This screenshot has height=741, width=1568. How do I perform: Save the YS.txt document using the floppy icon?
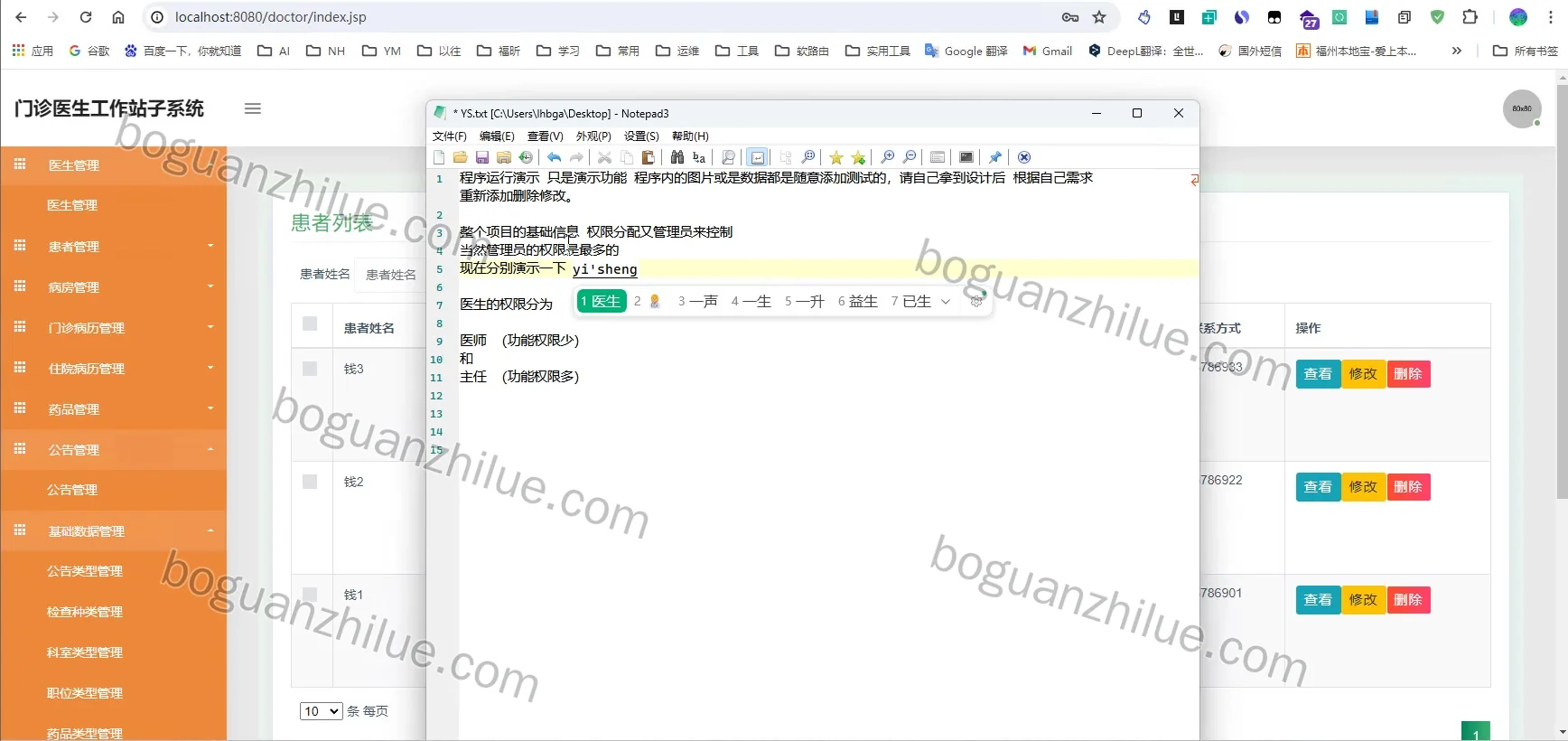(x=482, y=157)
